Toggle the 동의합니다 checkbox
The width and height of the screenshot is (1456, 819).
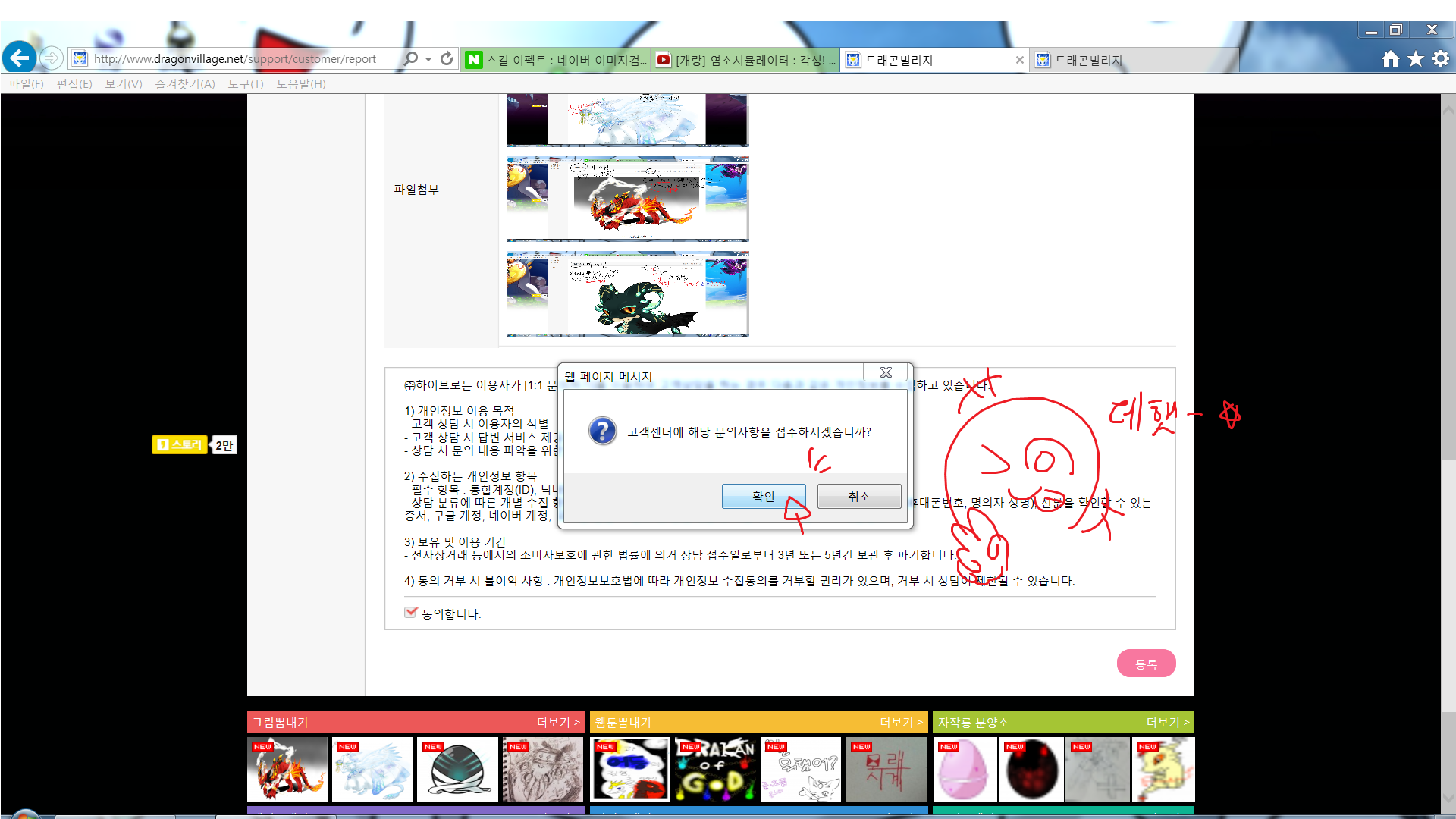(411, 612)
